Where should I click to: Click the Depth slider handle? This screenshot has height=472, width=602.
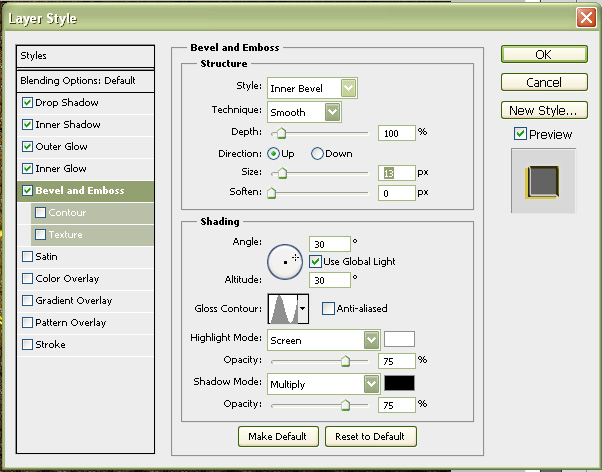click(281, 133)
